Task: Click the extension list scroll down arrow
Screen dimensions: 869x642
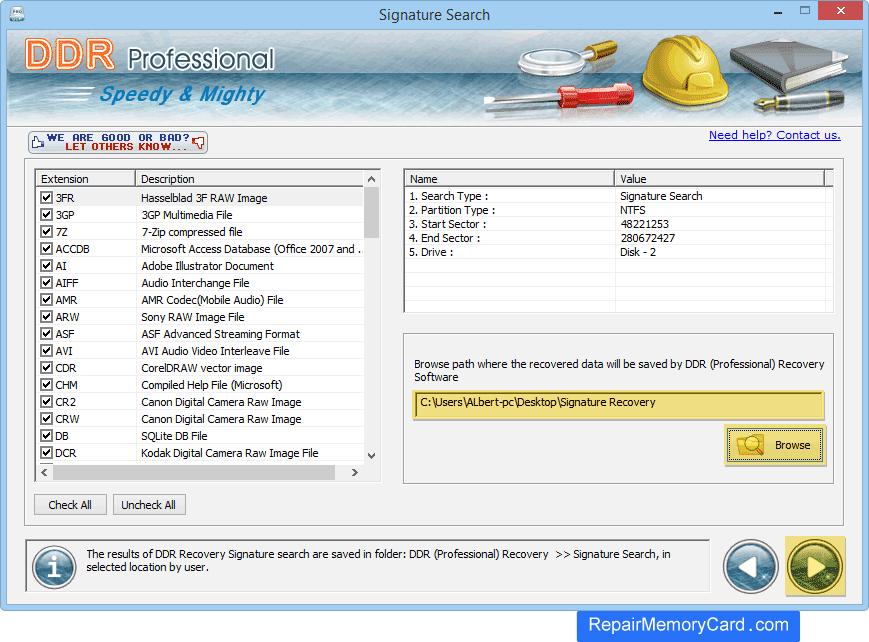Action: [371, 455]
